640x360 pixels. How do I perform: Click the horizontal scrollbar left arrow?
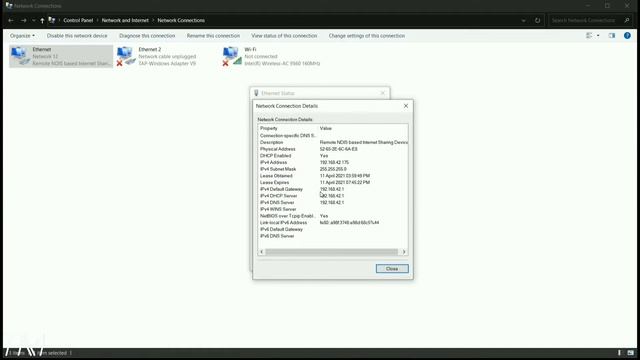point(262,252)
